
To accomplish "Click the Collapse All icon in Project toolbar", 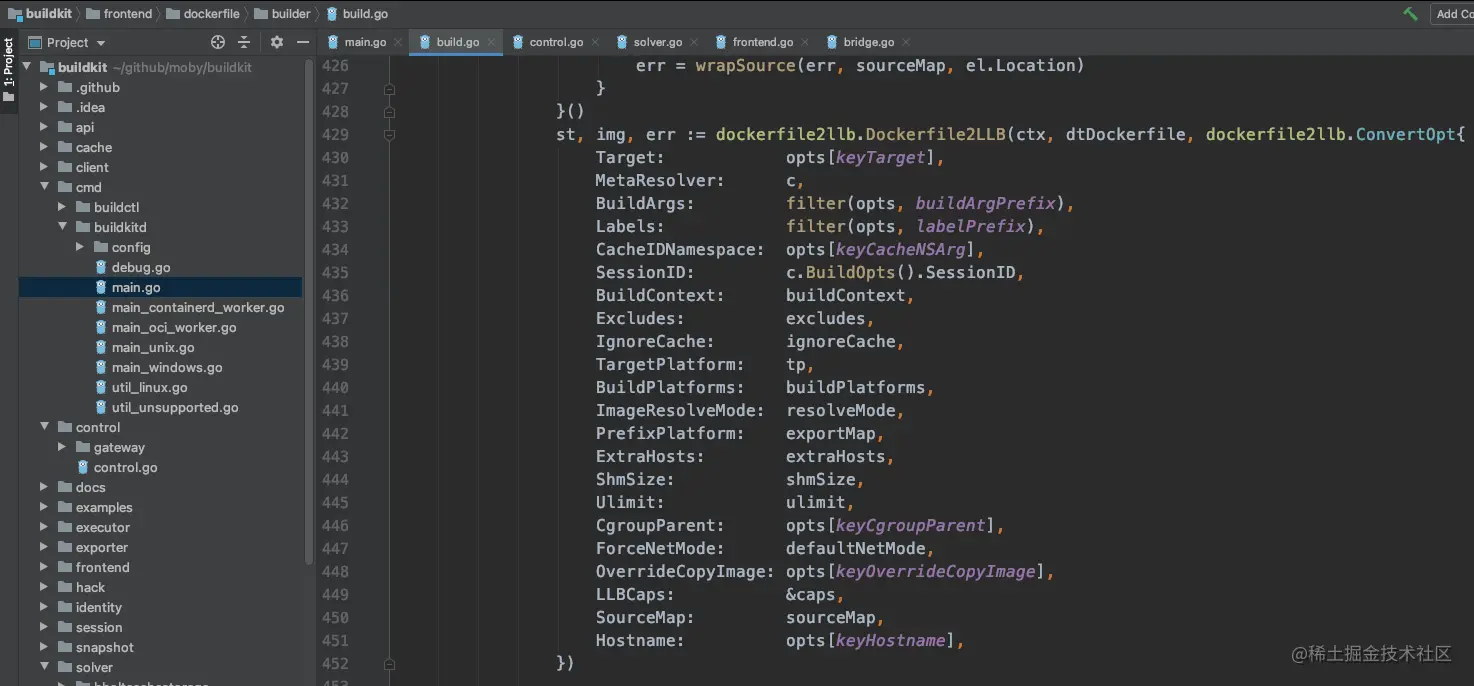I will pos(246,43).
